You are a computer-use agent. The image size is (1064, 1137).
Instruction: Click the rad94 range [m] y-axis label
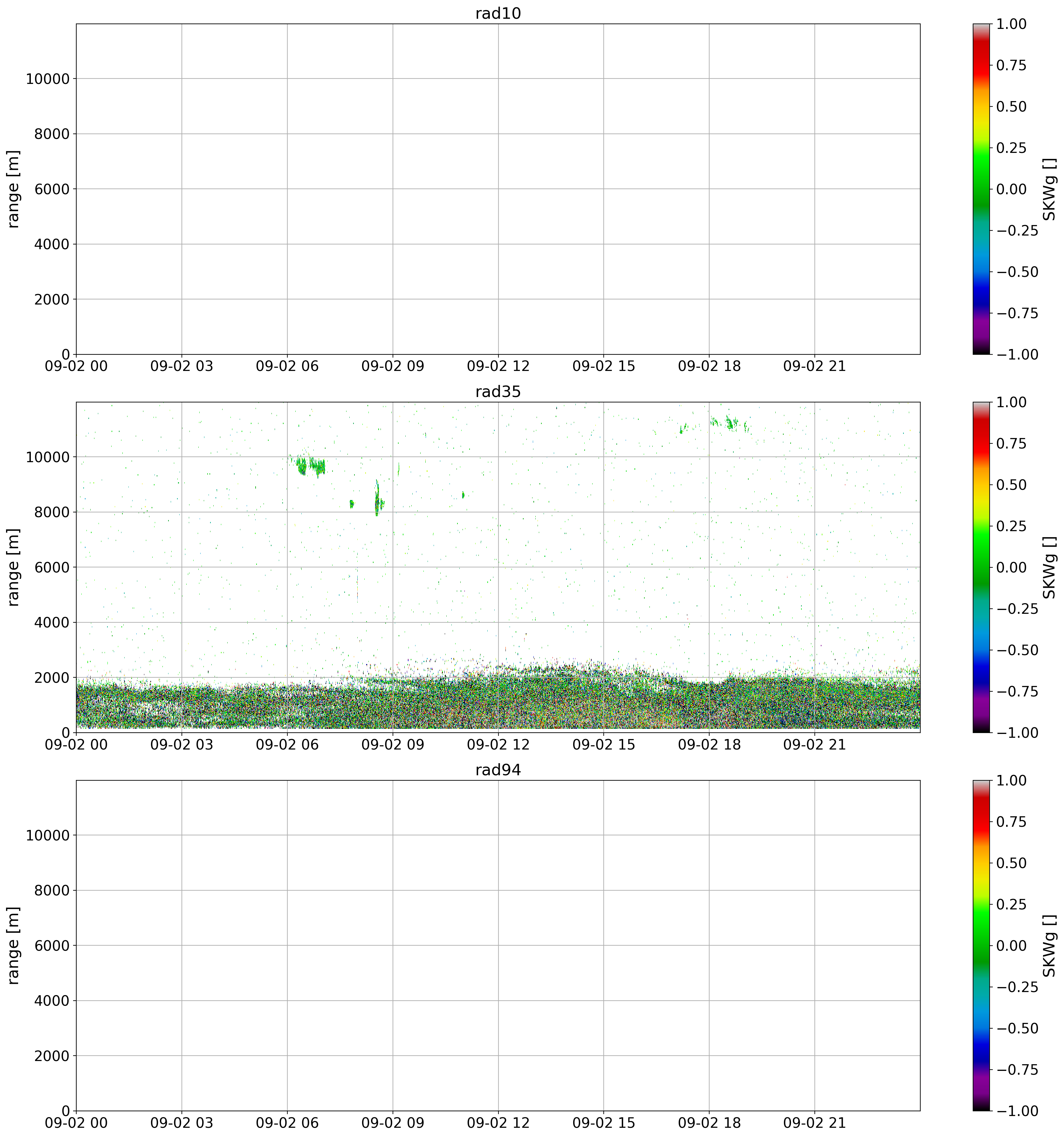pos(14,945)
